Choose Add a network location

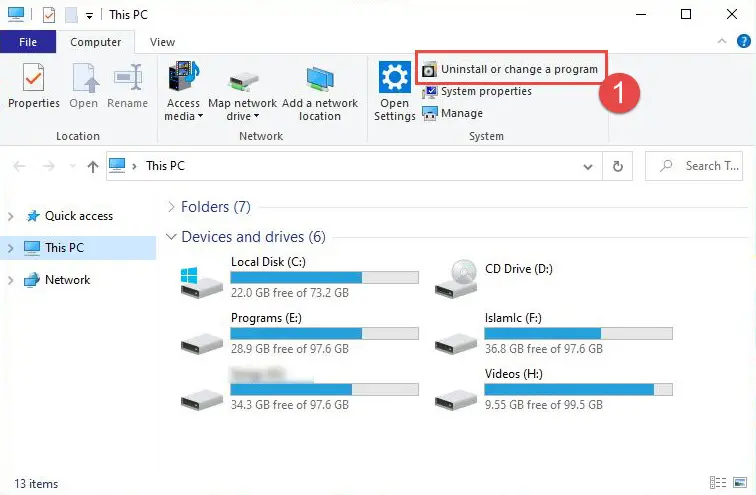pyautogui.click(x=320, y=94)
